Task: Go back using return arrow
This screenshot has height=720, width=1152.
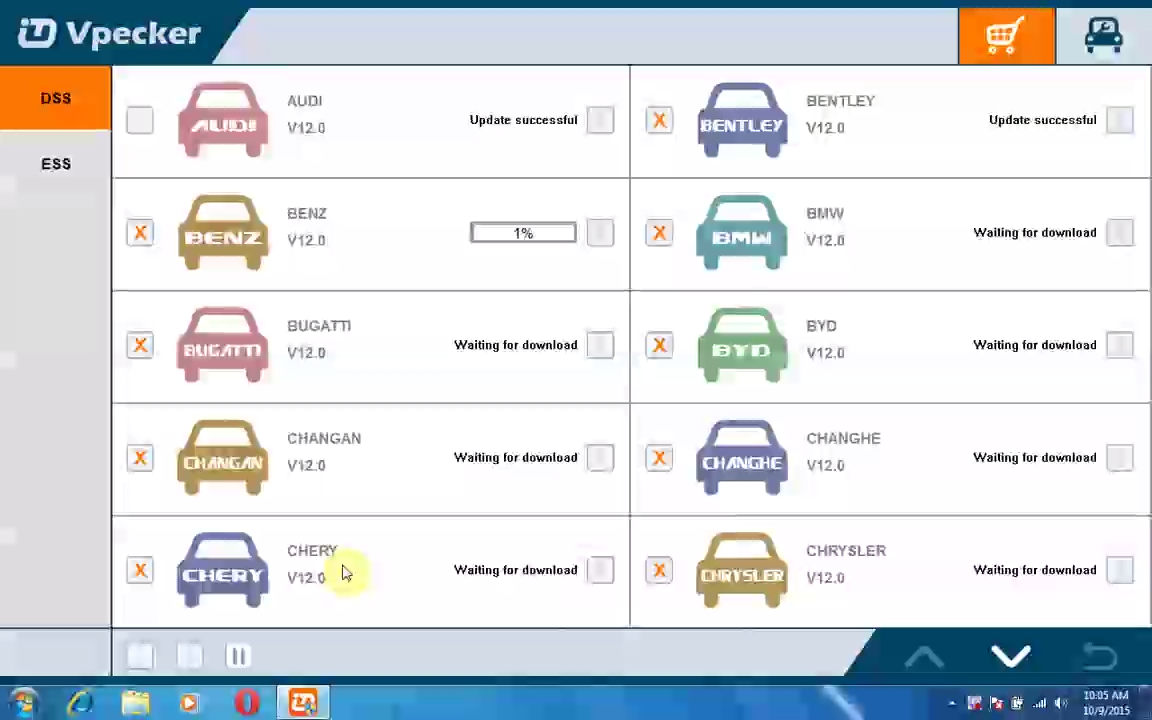Action: click(1100, 655)
